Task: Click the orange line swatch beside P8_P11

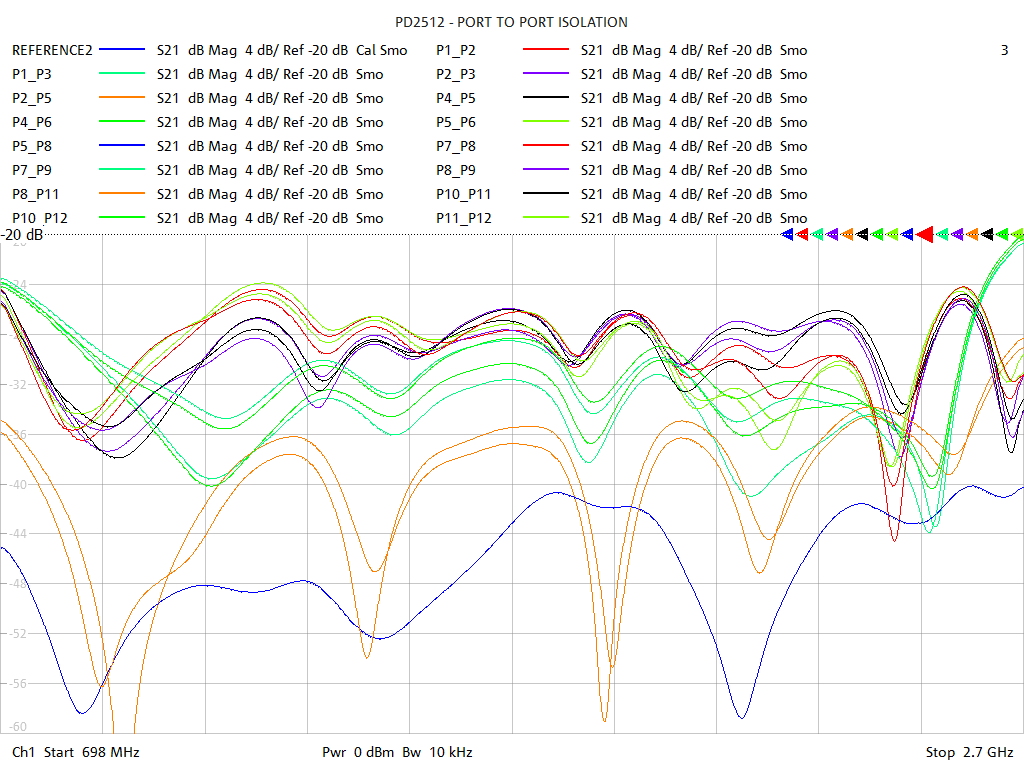Action: point(121,193)
